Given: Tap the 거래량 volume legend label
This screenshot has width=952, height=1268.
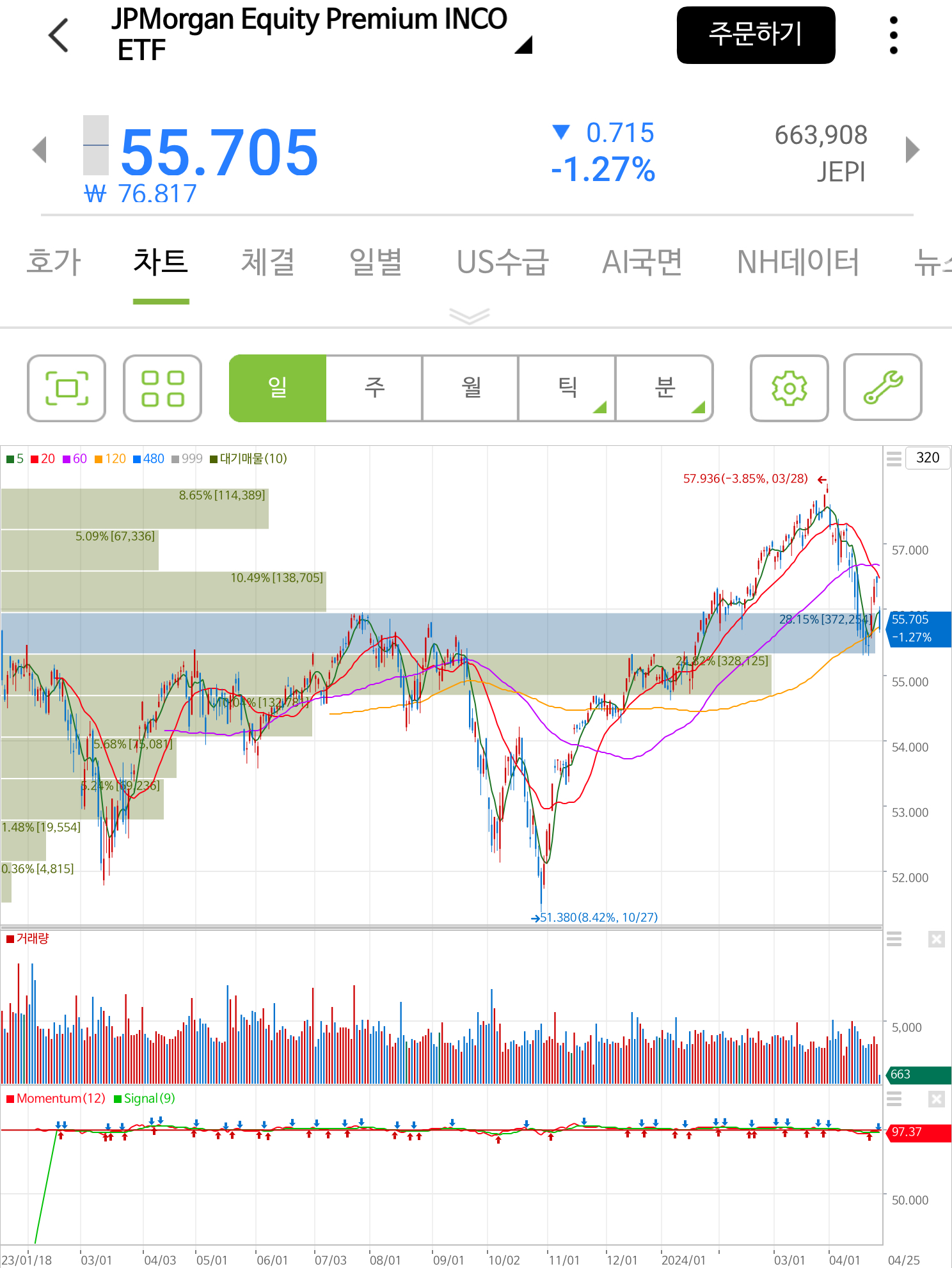Looking at the screenshot, I should [x=28, y=939].
